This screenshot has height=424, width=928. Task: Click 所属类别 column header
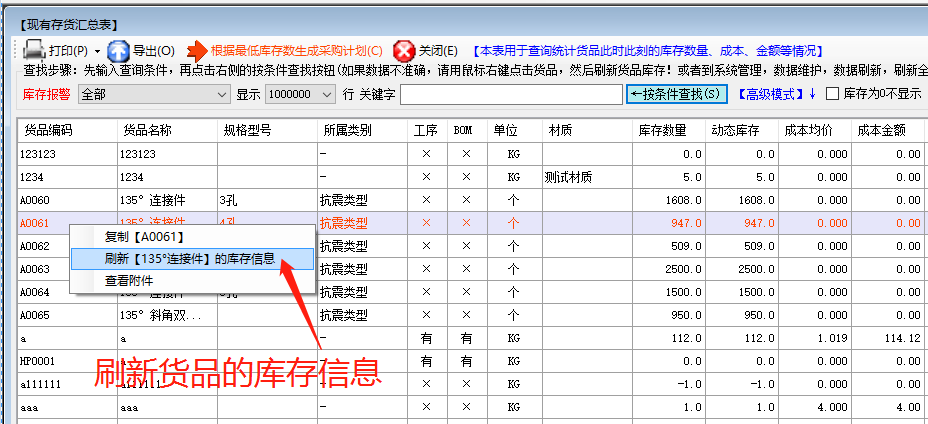click(362, 131)
